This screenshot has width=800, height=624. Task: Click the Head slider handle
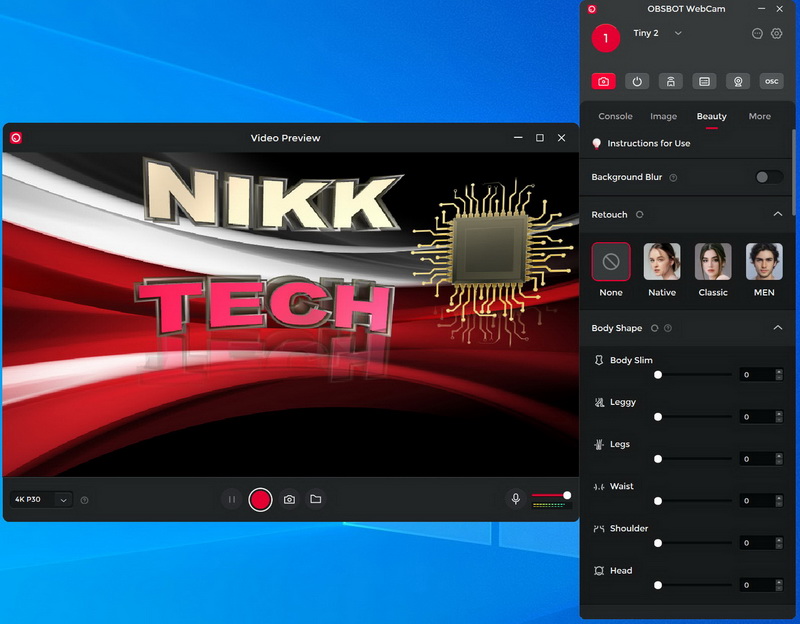(x=658, y=585)
